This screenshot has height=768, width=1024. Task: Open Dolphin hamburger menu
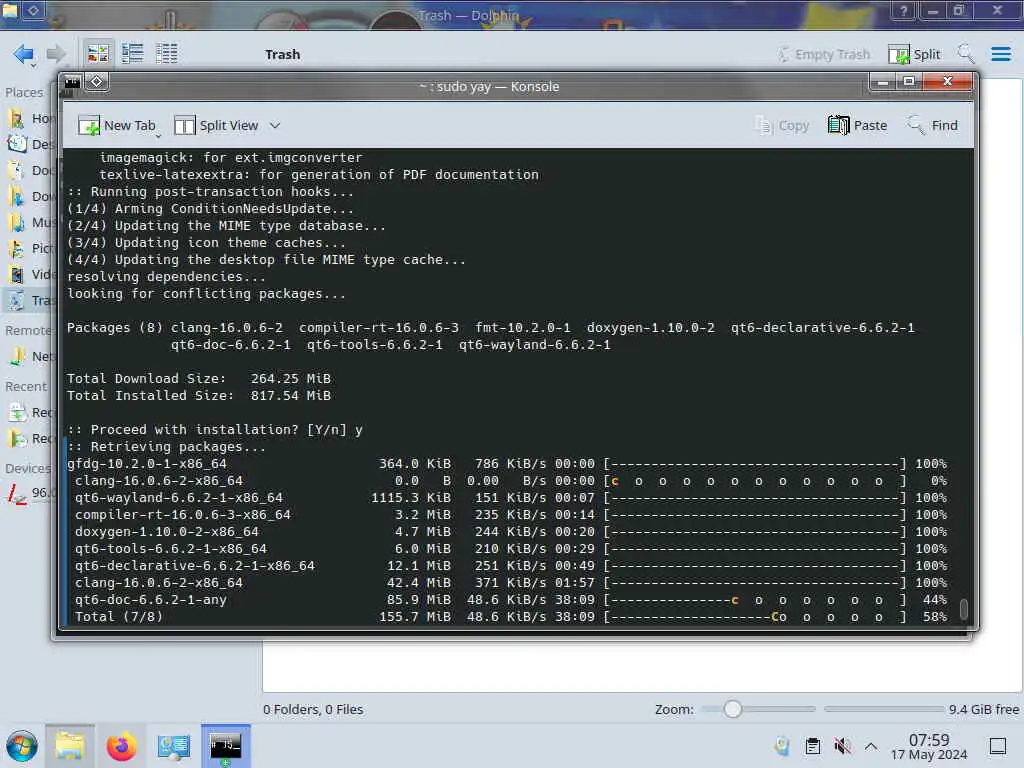(1000, 54)
